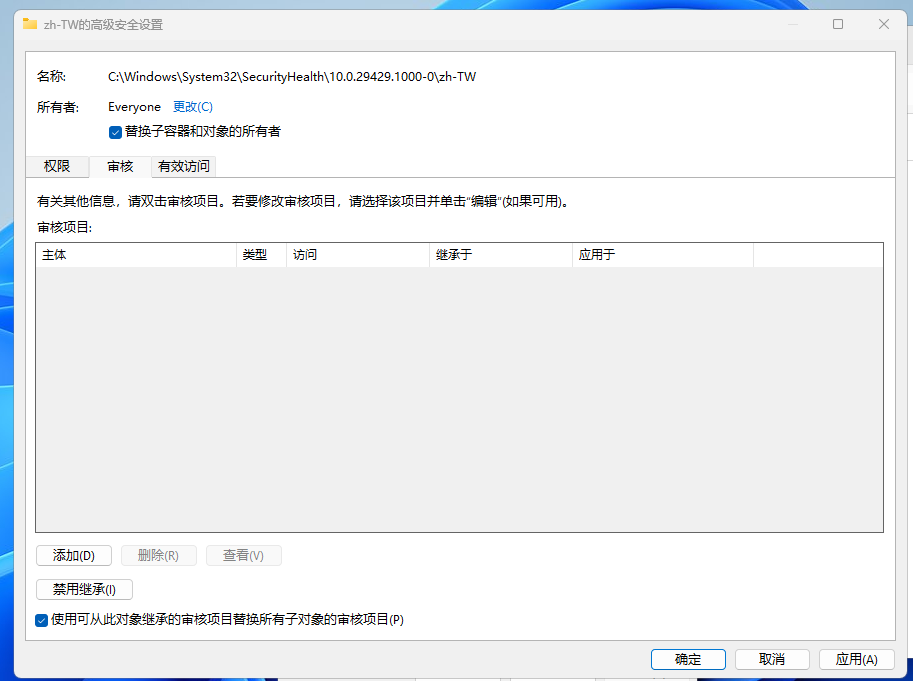Open the 有效访问 tab
913x681 pixels.
(184, 167)
